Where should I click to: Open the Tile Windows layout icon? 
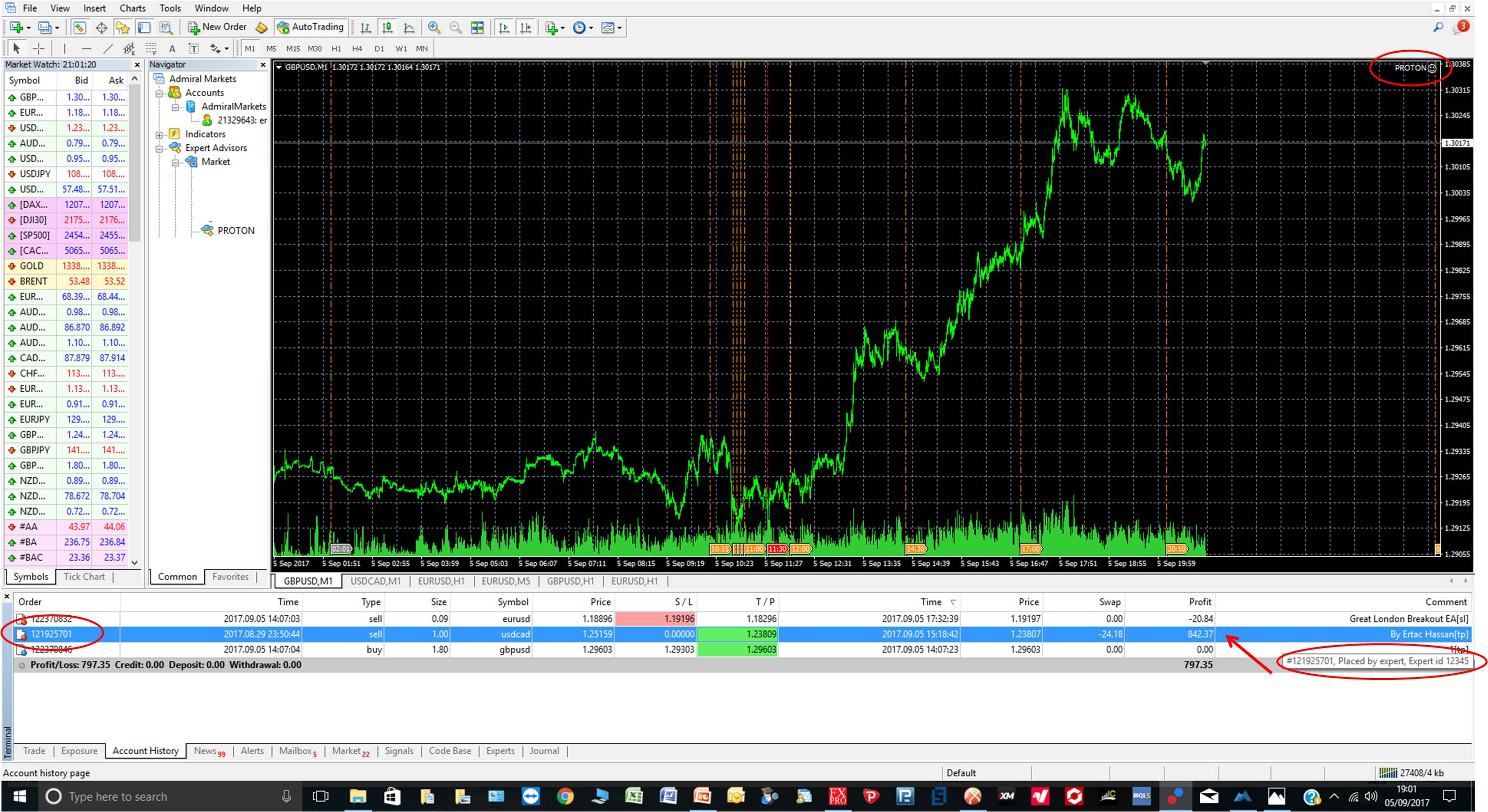pos(477,27)
